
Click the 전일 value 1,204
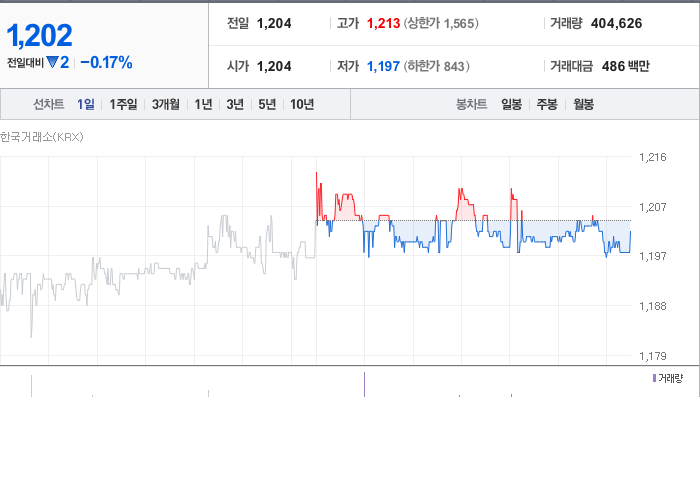[x=274, y=23]
